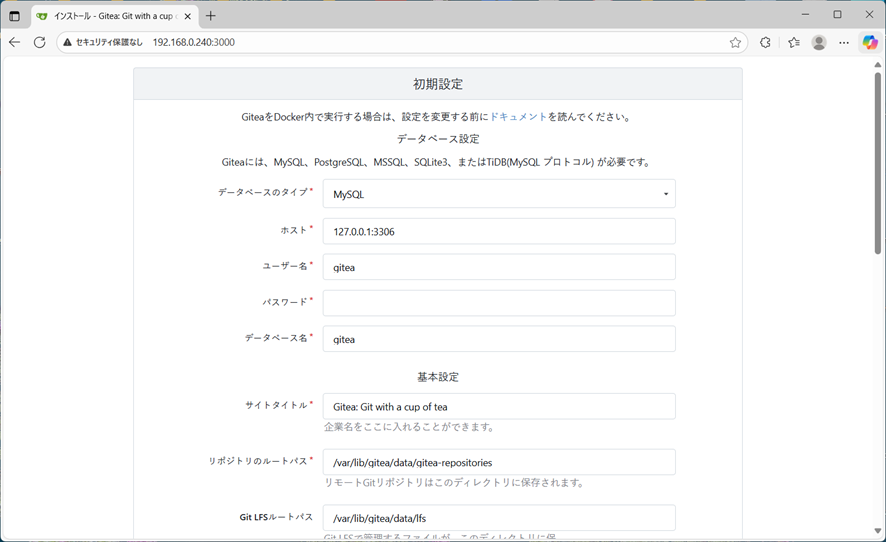
Task: Click the リポジトリのルートパス label
Action: point(258,461)
